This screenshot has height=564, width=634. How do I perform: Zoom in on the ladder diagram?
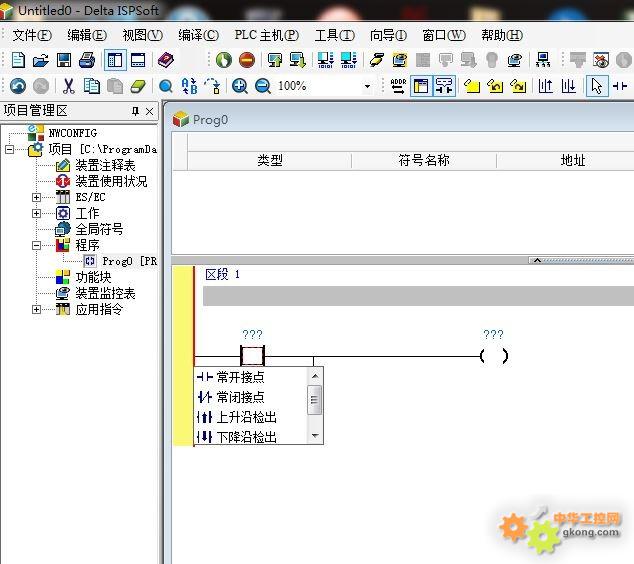pos(240,86)
